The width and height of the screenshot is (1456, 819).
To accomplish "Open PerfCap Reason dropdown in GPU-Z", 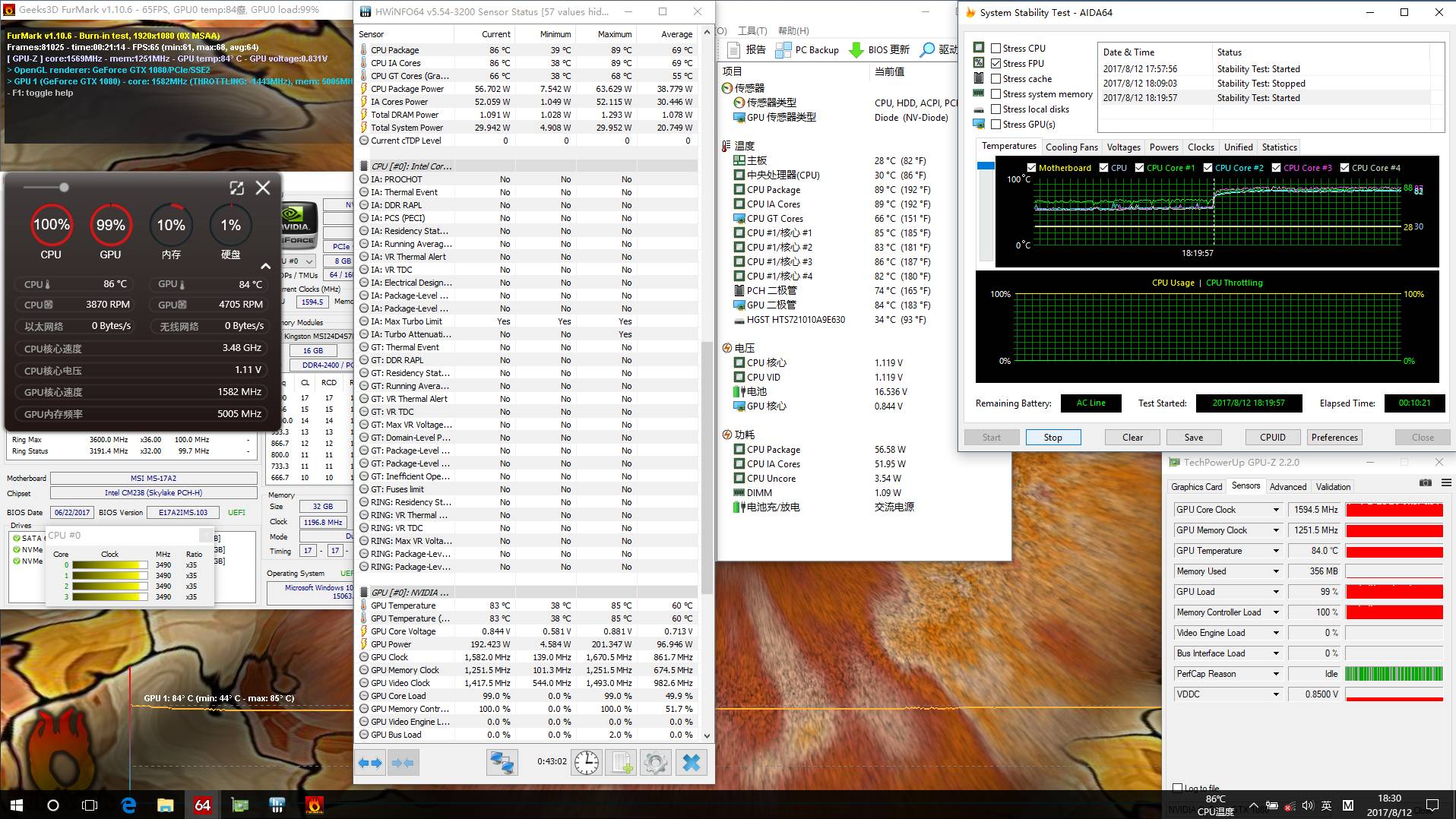I will (1275, 674).
